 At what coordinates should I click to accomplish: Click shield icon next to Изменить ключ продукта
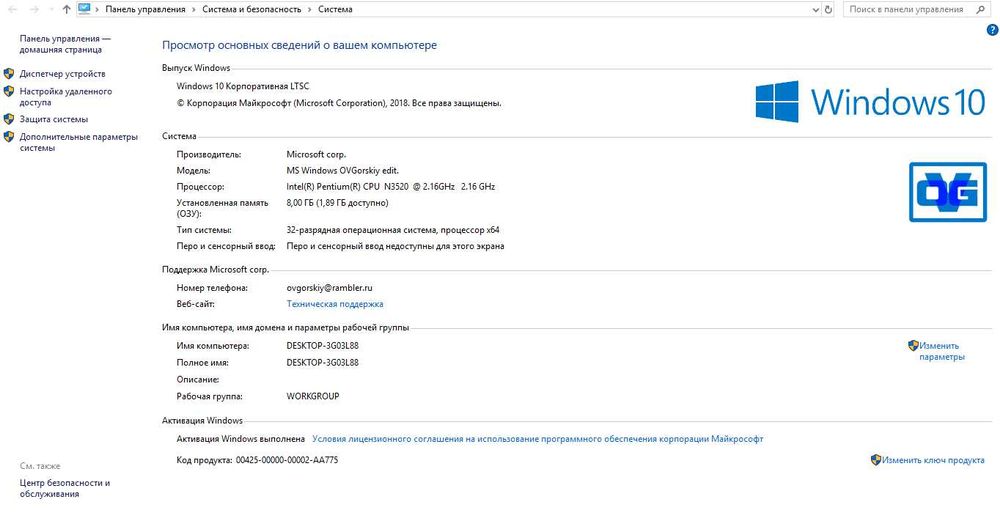876,460
